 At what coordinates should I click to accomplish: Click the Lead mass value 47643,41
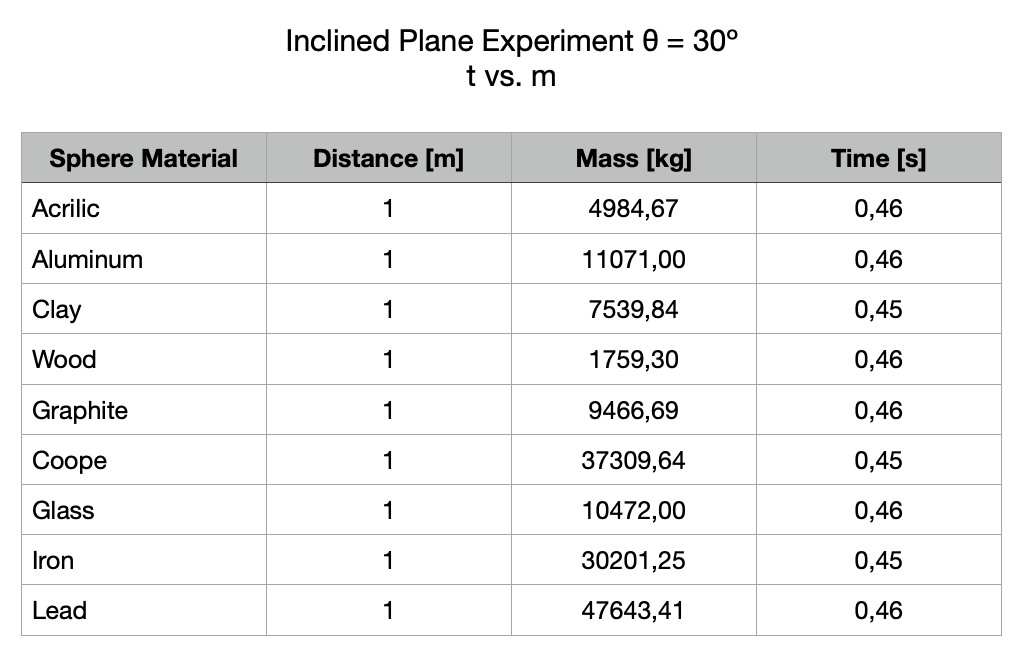tap(633, 611)
